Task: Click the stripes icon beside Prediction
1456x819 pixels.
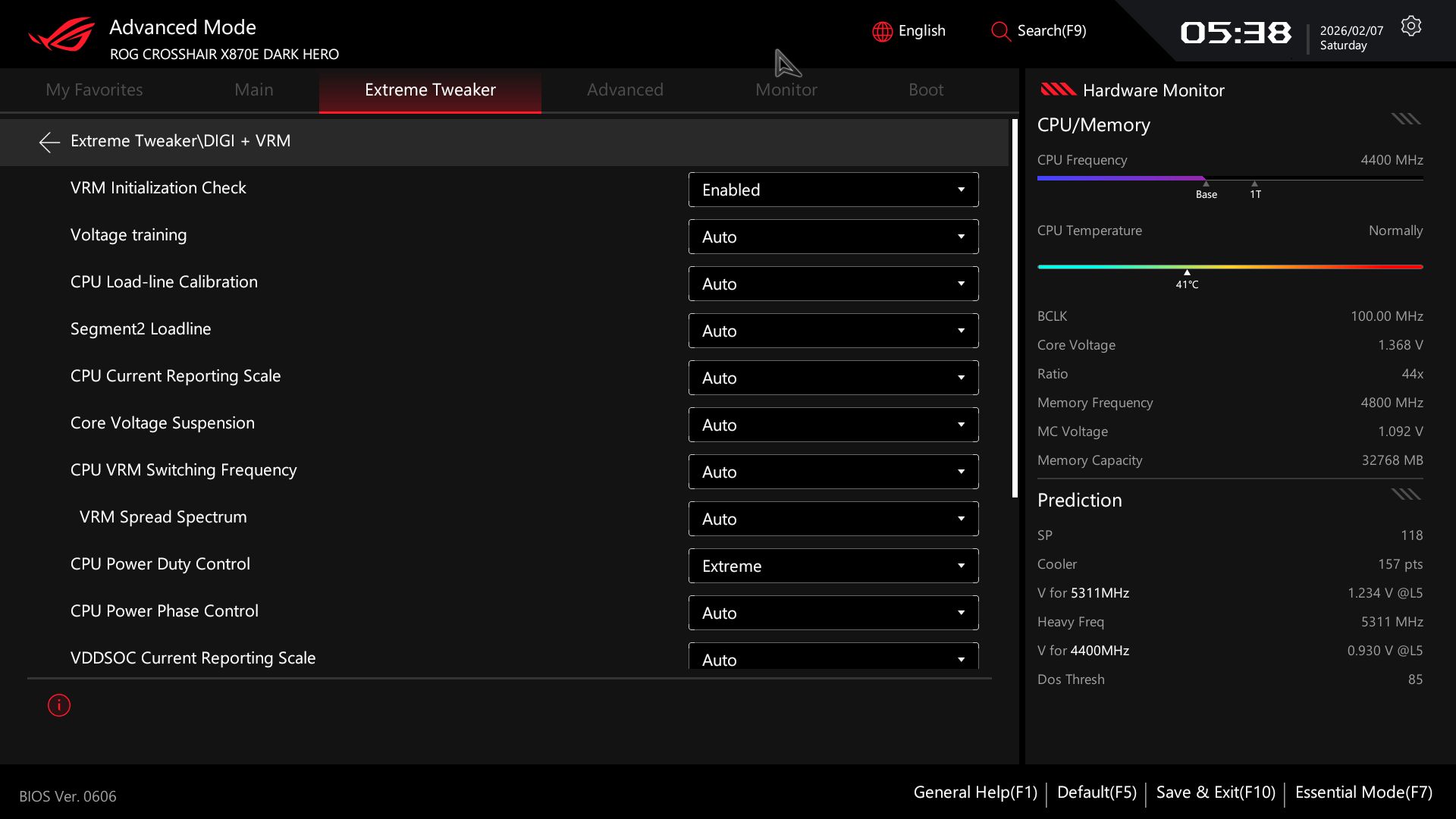Action: tap(1405, 494)
